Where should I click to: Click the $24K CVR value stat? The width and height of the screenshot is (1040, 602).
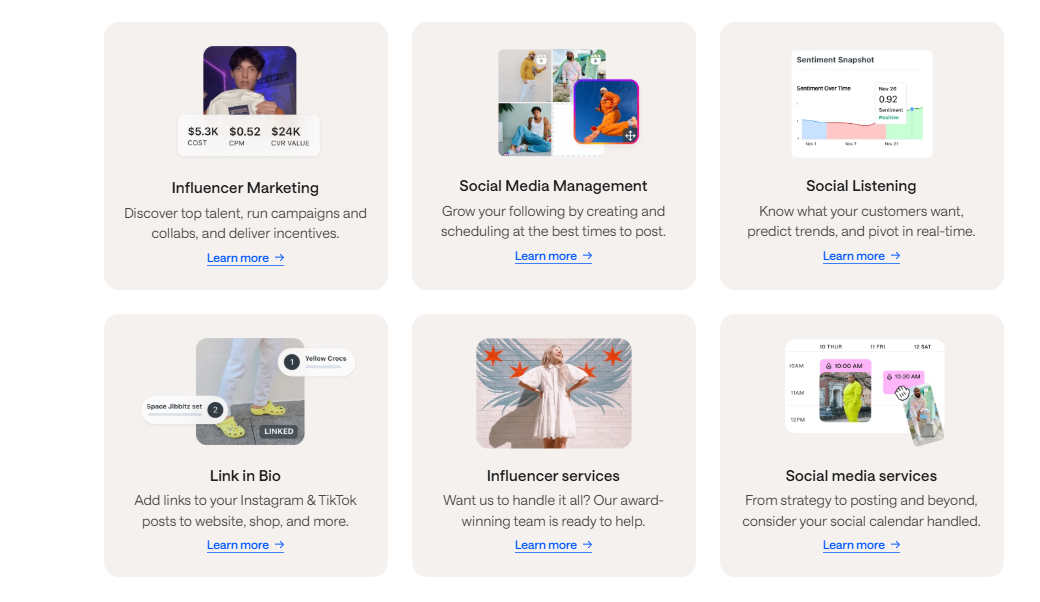290,136
